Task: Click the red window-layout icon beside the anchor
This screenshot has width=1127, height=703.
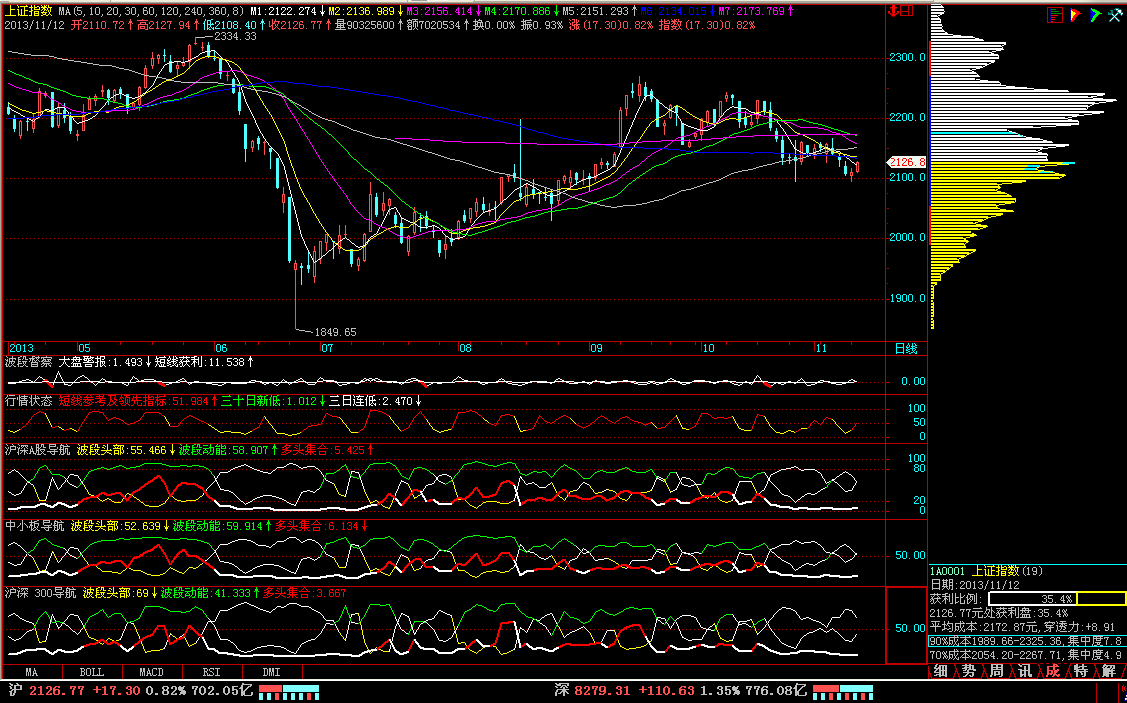Action: pos(906,11)
